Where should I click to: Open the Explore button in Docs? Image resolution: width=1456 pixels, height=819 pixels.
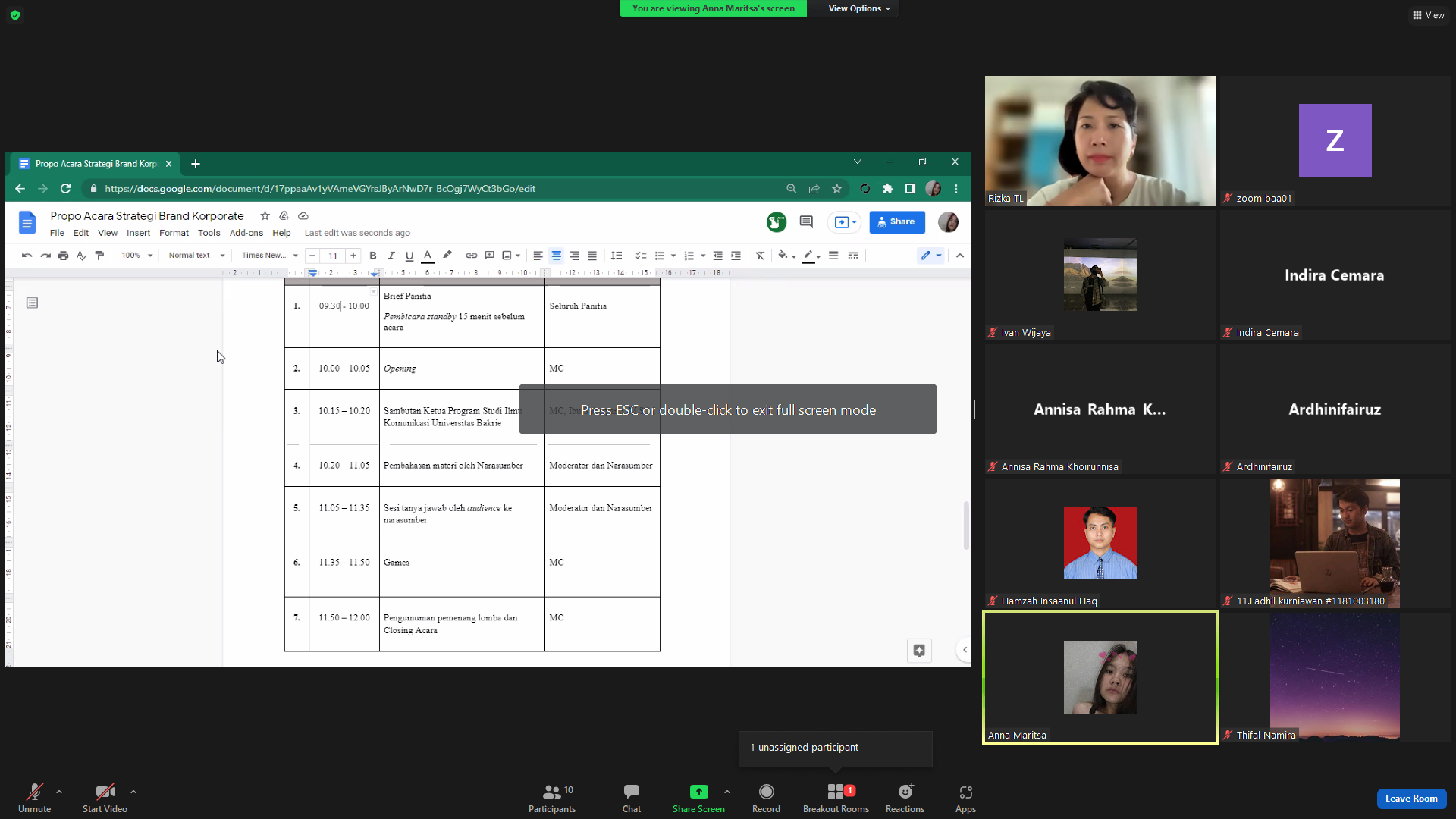click(919, 651)
